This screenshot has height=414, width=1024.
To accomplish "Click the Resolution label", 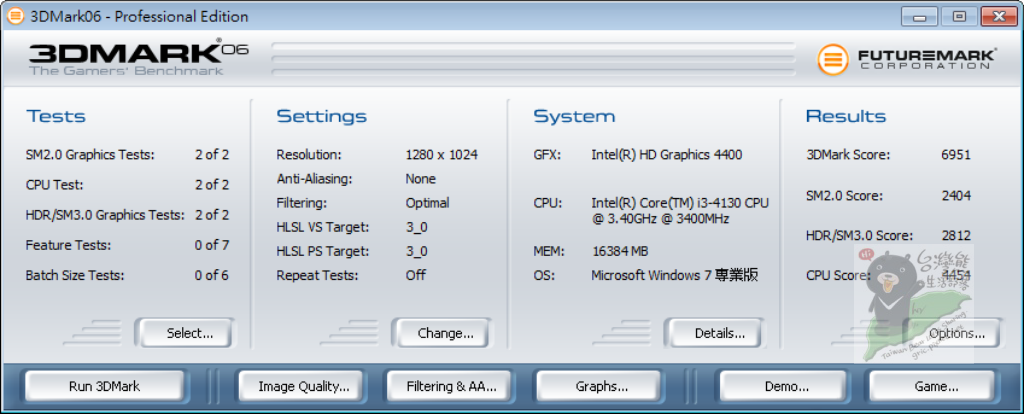I will point(309,155).
